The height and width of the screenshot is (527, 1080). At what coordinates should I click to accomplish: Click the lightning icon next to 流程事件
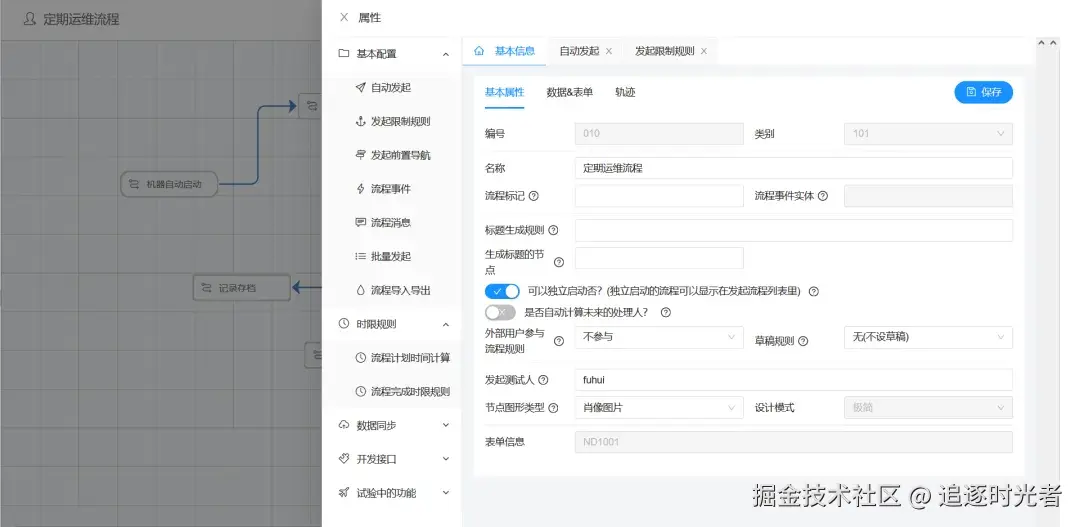(360, 189)
